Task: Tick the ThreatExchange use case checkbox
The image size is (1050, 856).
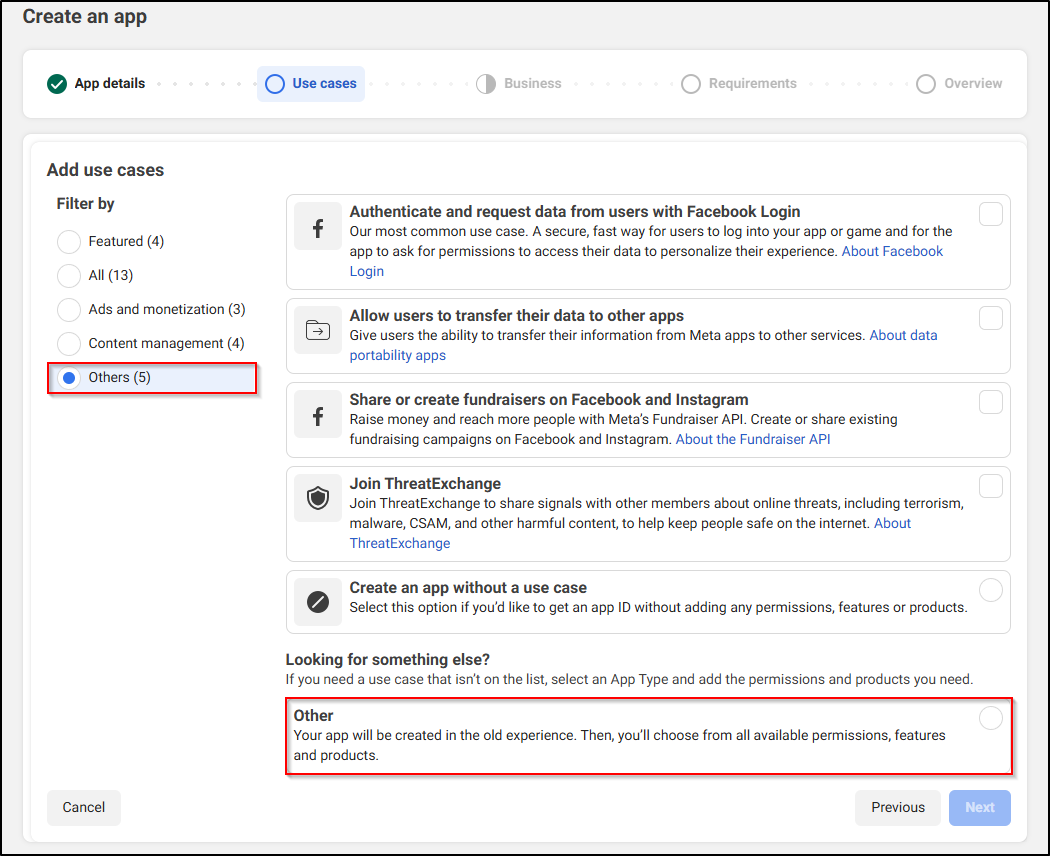Action: (x=990, y=486)
